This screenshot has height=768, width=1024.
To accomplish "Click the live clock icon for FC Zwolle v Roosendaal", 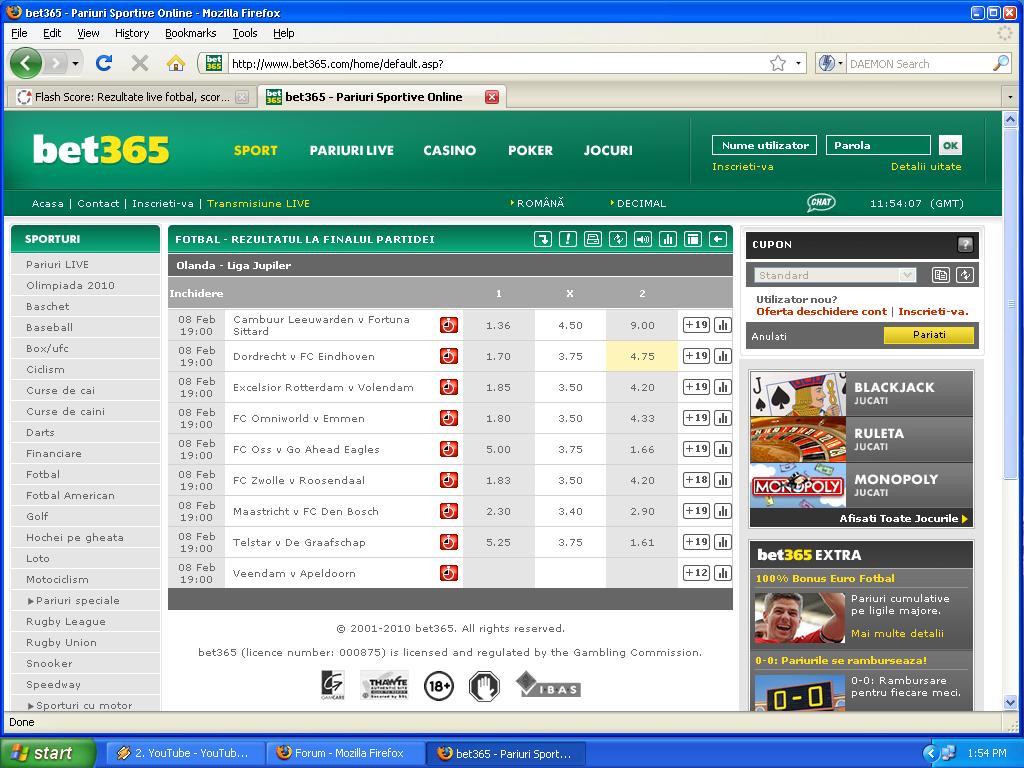I will pyautogui.click(x=449, y=480).
